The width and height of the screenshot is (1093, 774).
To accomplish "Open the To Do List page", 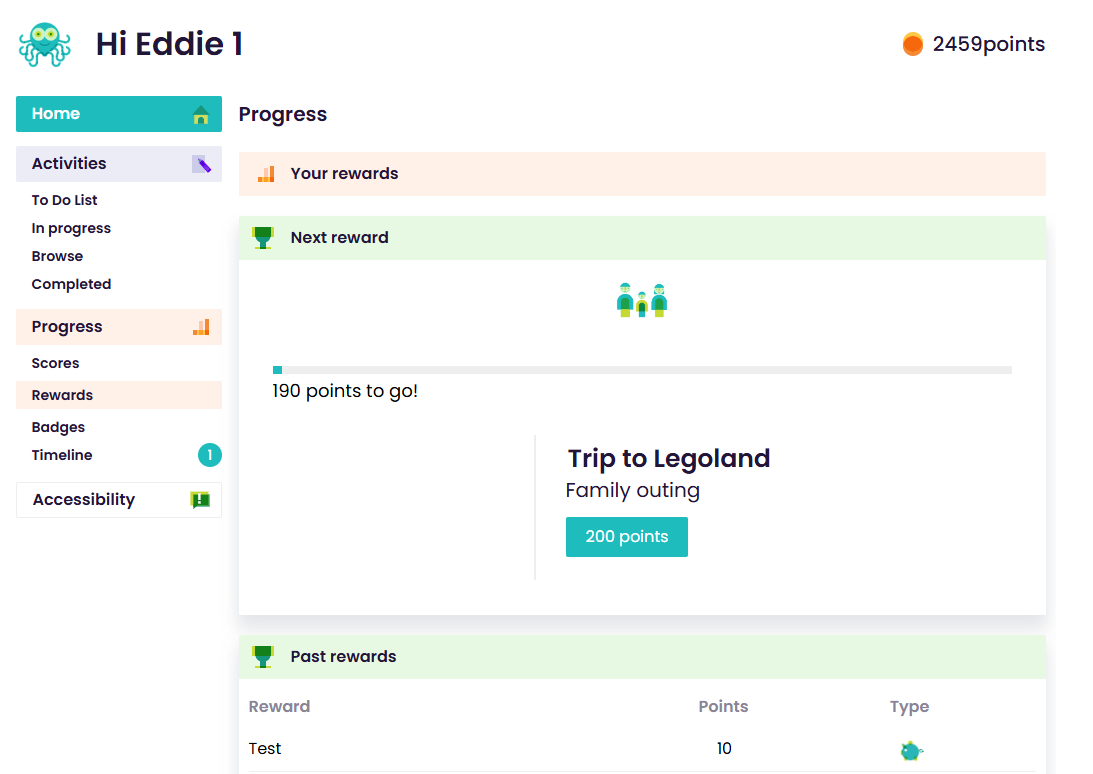I will pos(64,200).
